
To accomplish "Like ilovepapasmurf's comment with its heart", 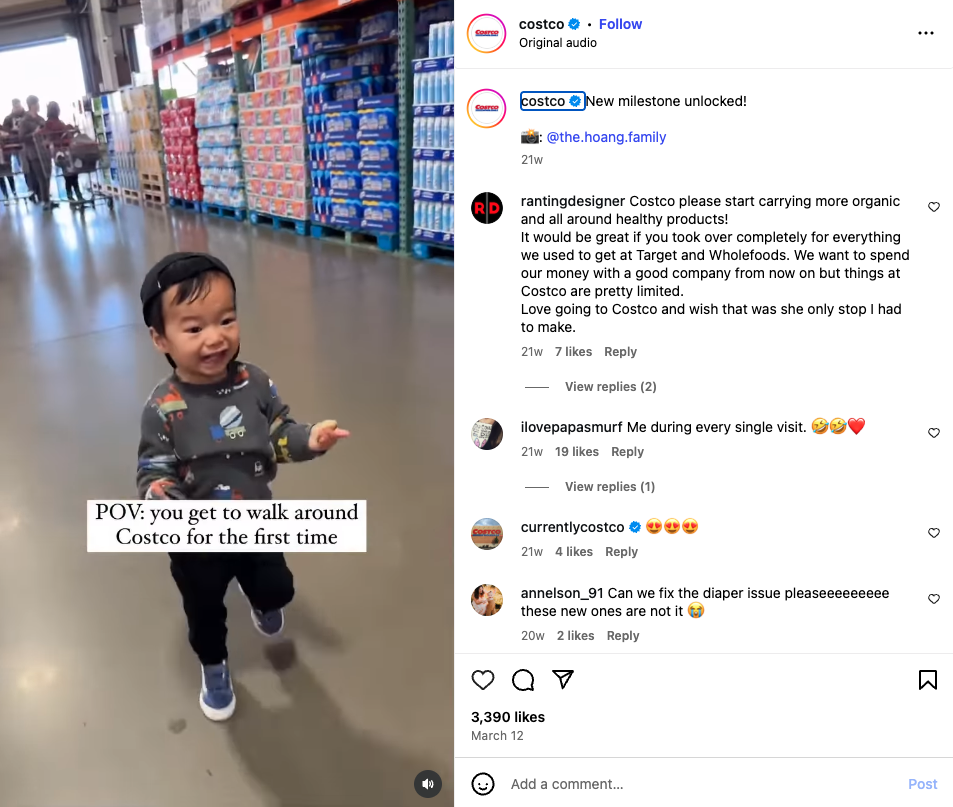I will click(x=934, y=433).
